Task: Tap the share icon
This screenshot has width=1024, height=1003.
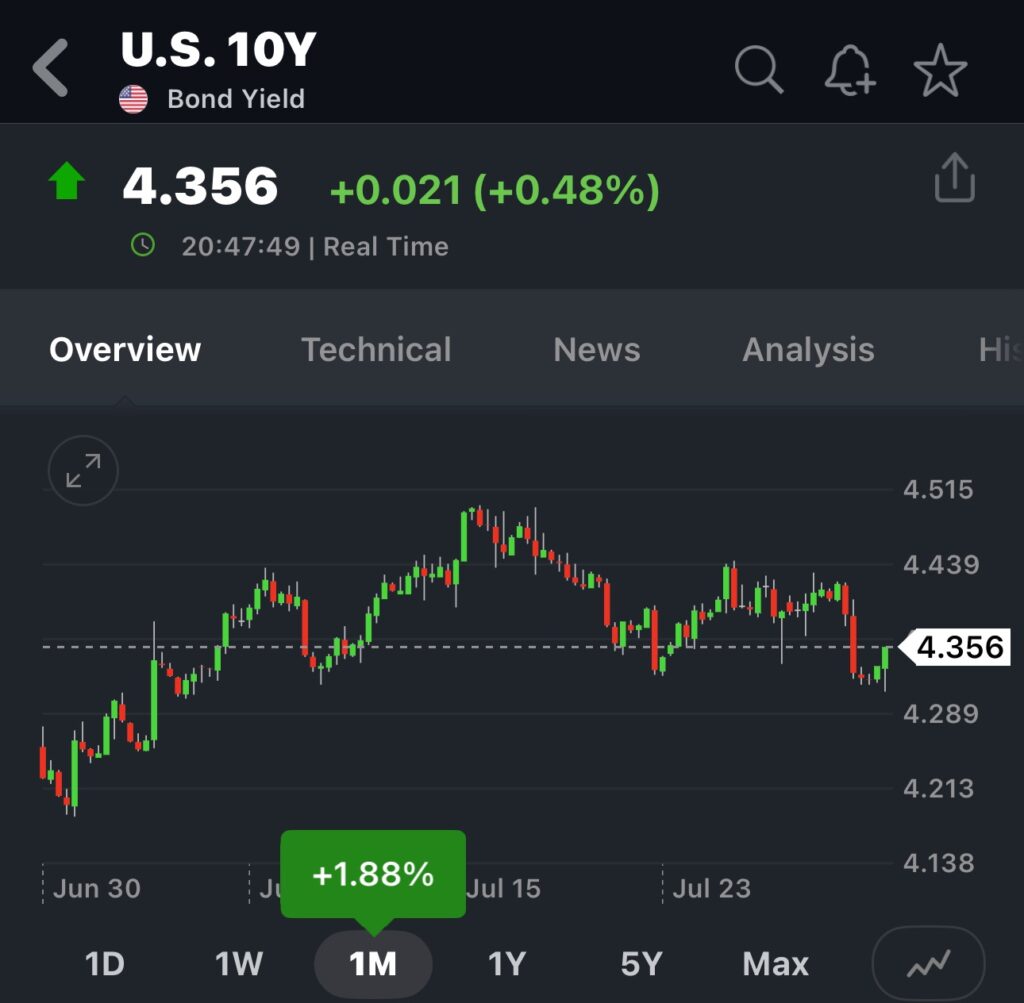Action: click(x=954, y=179)
